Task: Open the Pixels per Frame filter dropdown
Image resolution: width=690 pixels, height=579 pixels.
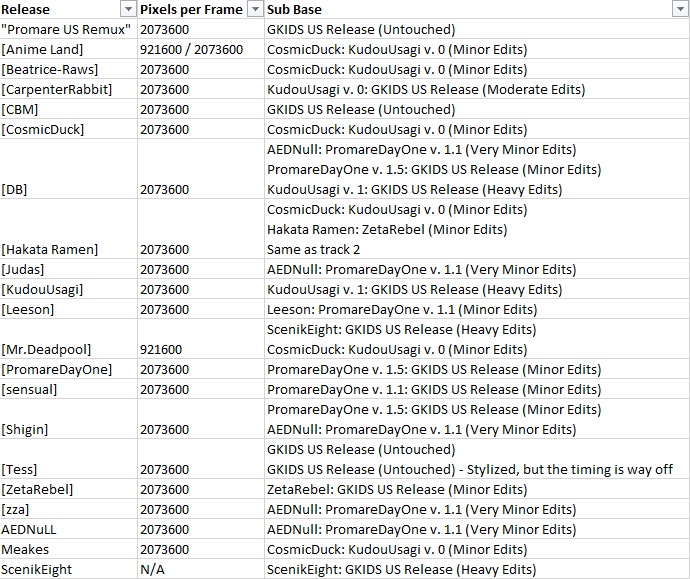Action: [255, 9]
